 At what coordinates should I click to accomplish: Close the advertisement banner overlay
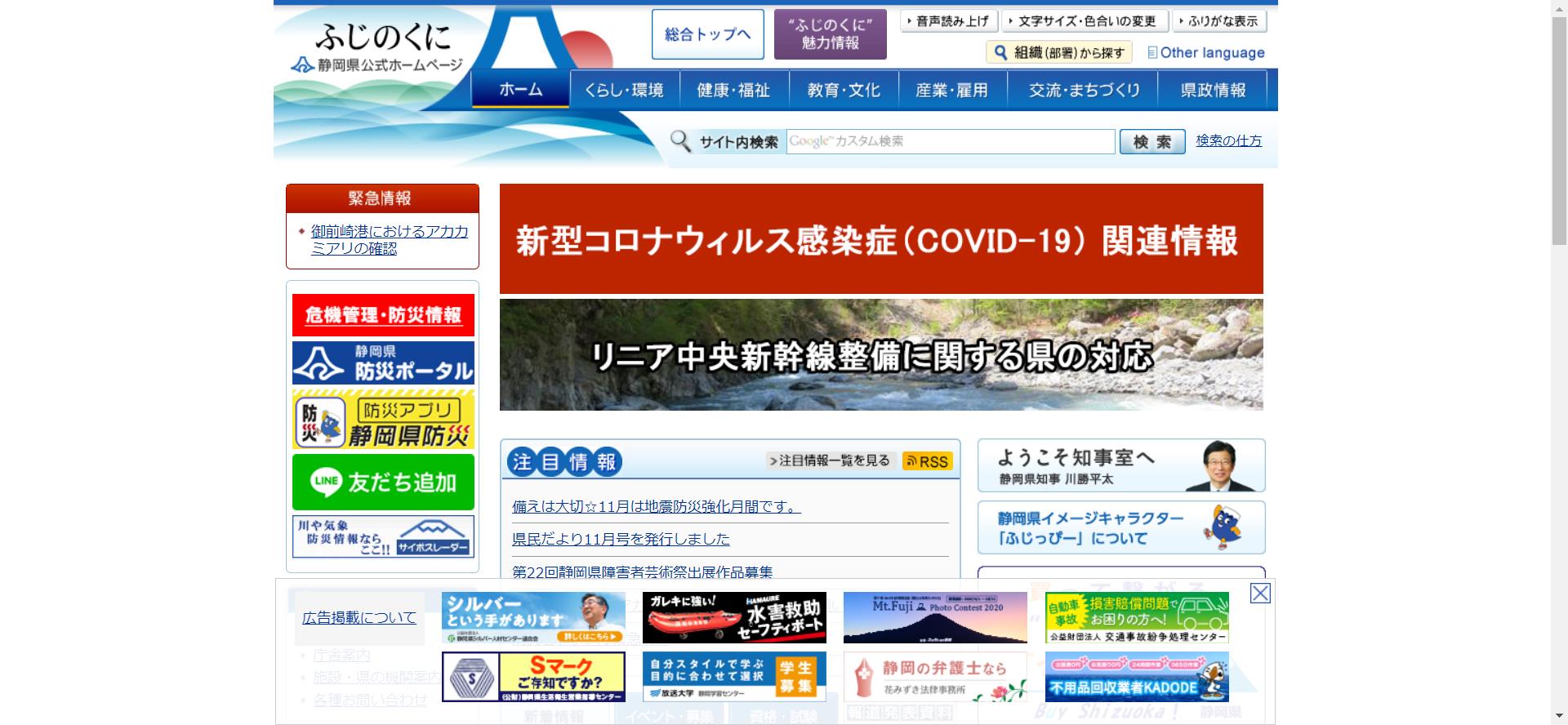1260,594
